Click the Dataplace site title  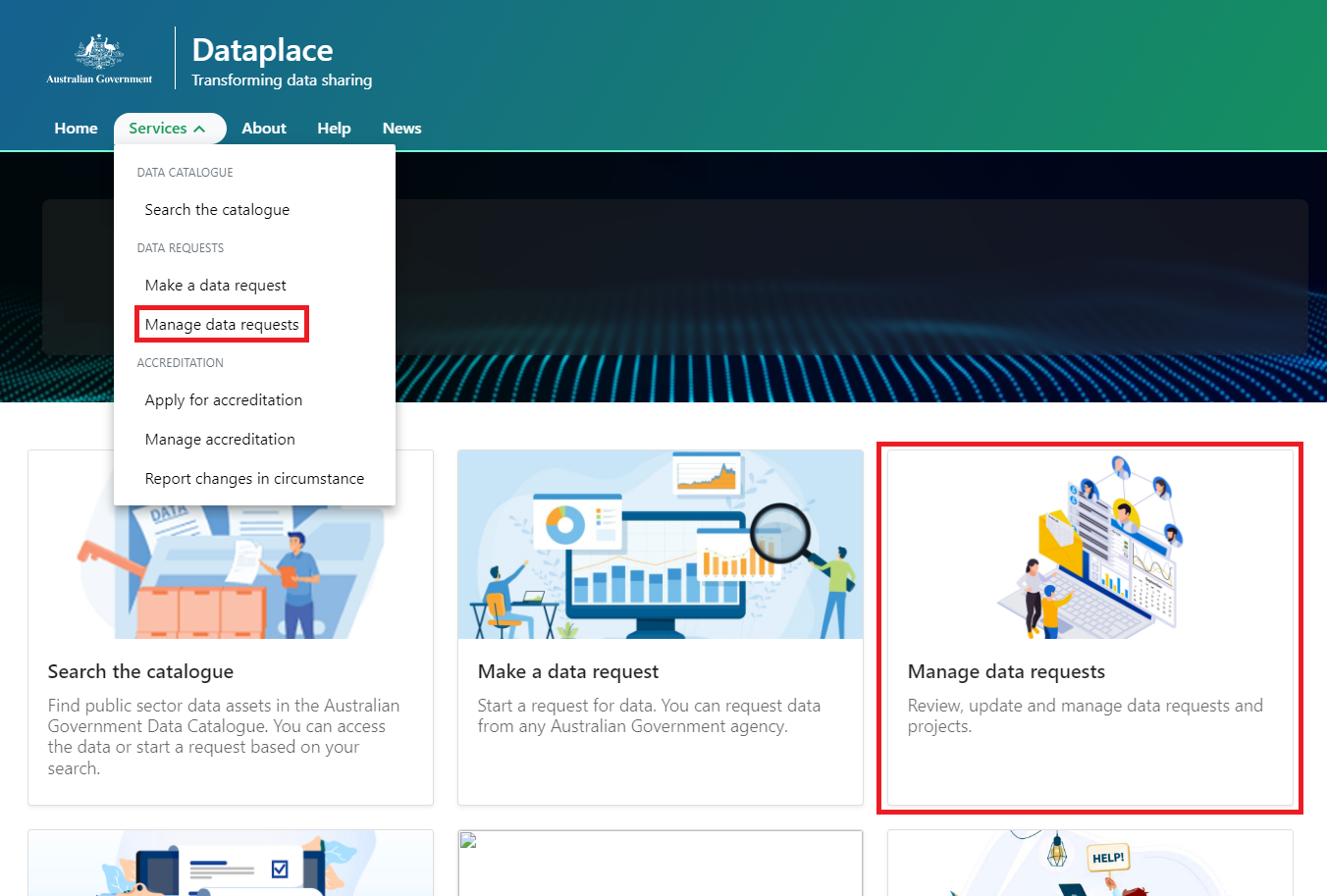point(262,50)
